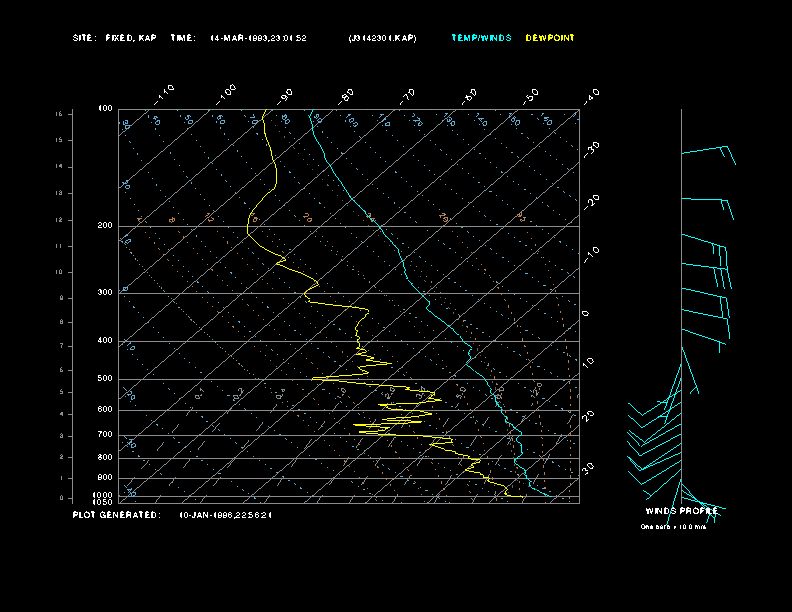The image size is (792, 612).
Task: Click the 16 height label on left scale
Action: click(x=59, y=114)
